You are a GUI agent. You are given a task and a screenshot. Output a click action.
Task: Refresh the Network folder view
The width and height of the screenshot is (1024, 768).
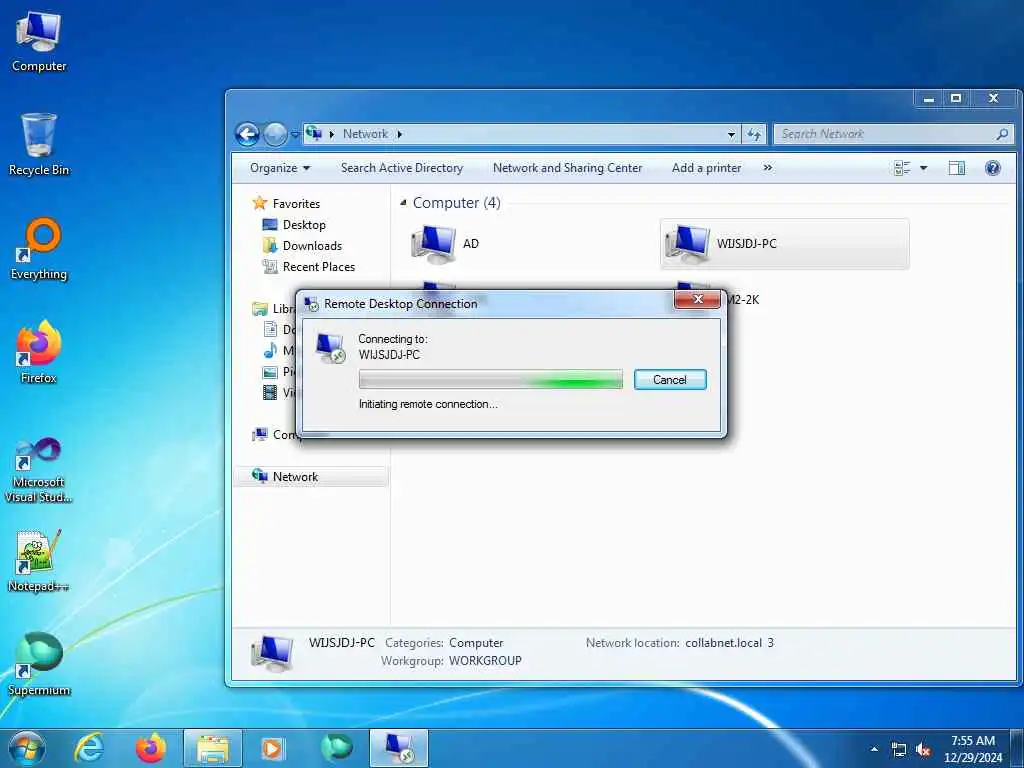(754, 135)
